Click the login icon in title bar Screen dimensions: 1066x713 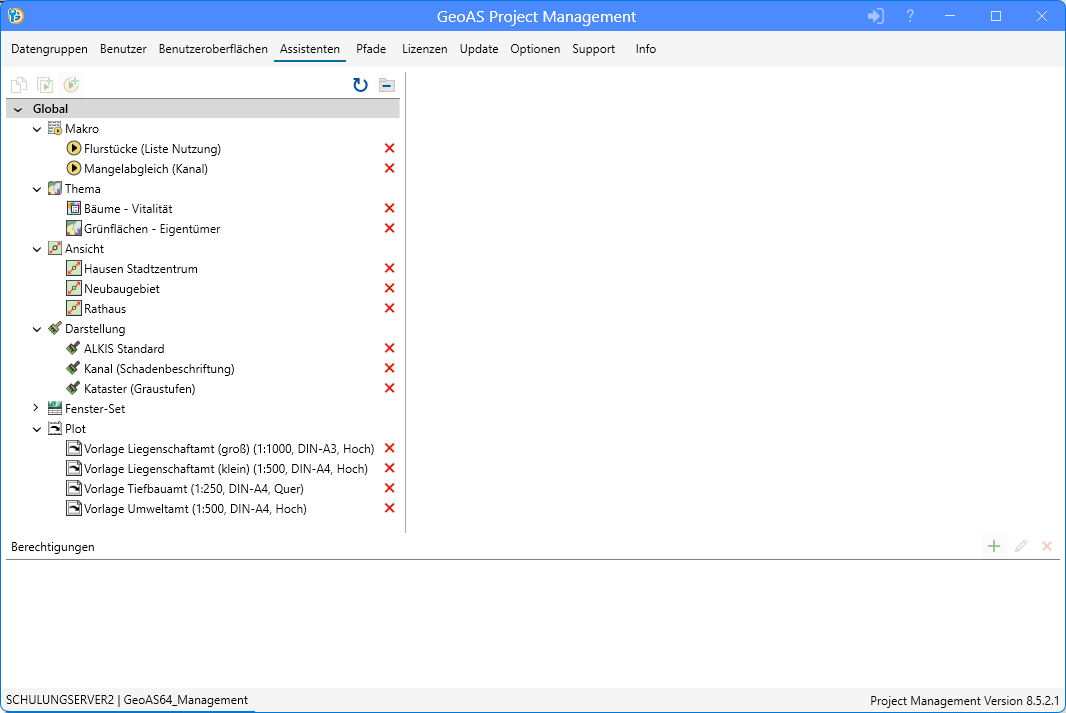(876, 16)
